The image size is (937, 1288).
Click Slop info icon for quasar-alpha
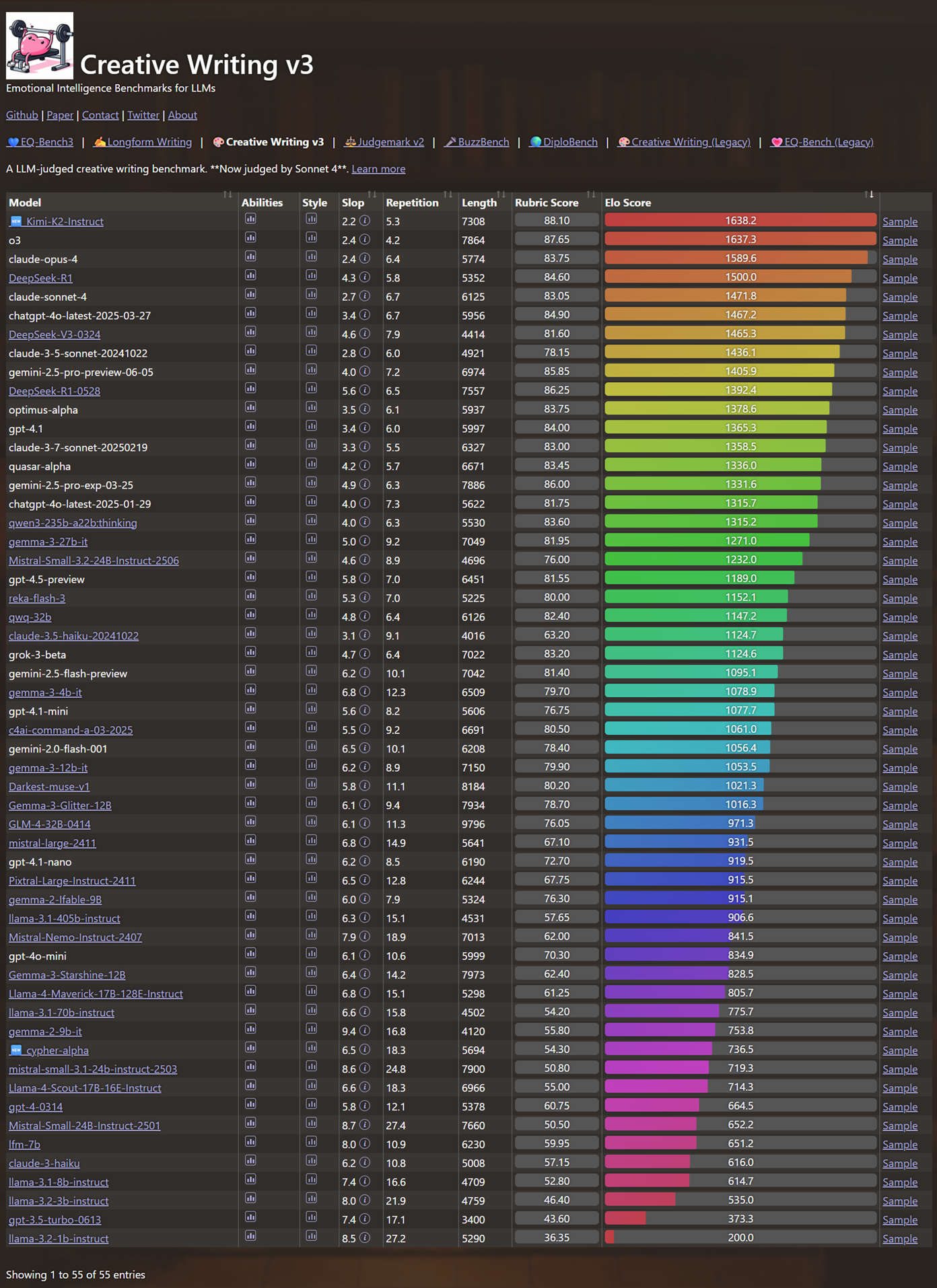point(364,466)
